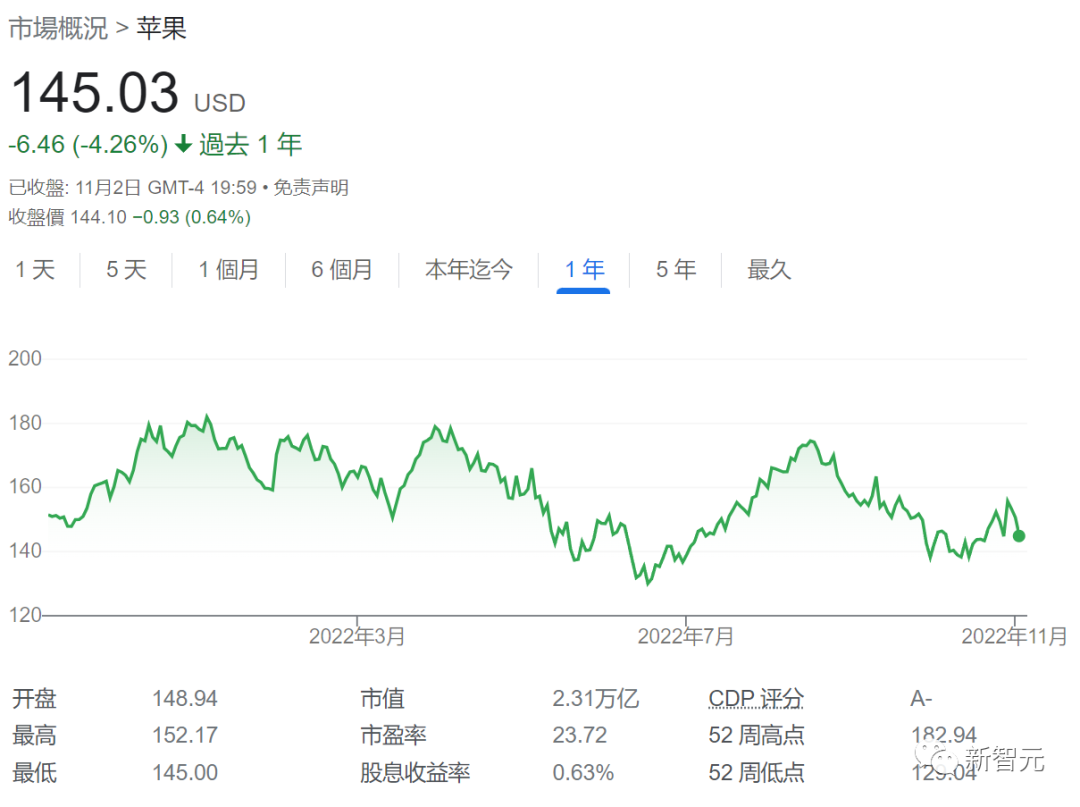Select the 1 天 time range tab
1080x807 pixels.
click(x=35, y=270)
